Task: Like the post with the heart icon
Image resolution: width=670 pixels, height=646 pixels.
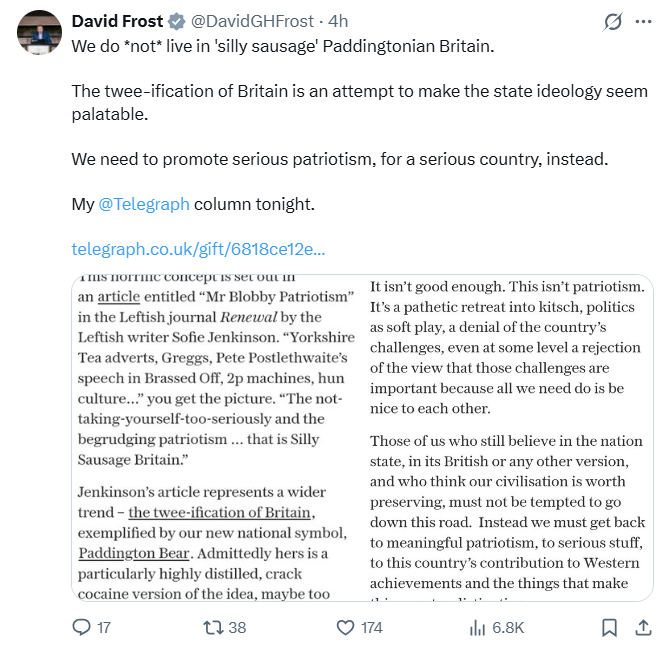Action: click(x=346, y=627)
